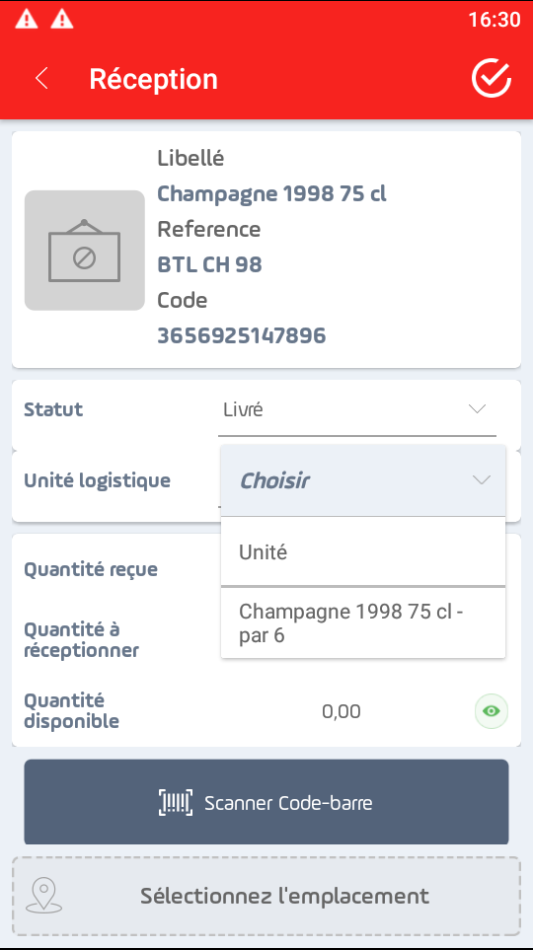Tap the product image placeholder
533x950 pixels.
pos(85,250)
